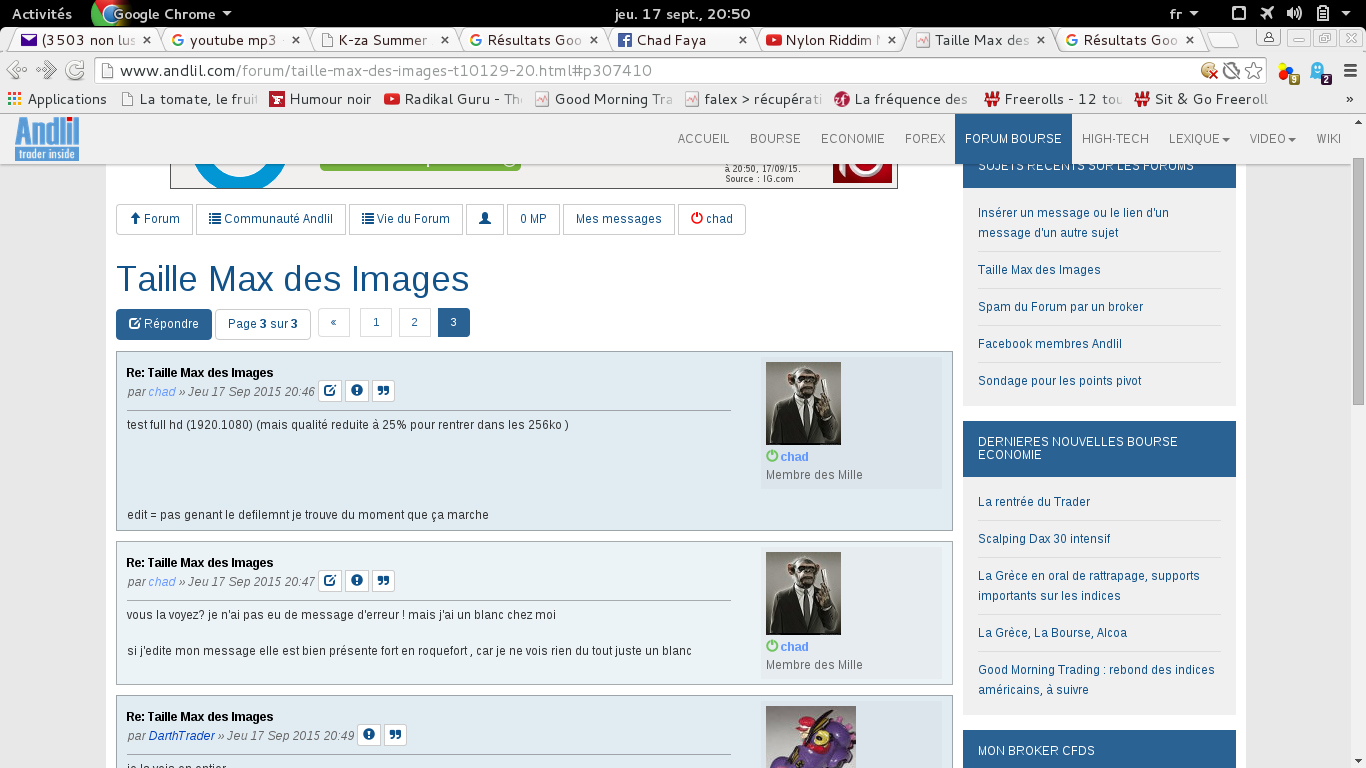Switch to the youtube mp3 tab

tap(232, 40)
